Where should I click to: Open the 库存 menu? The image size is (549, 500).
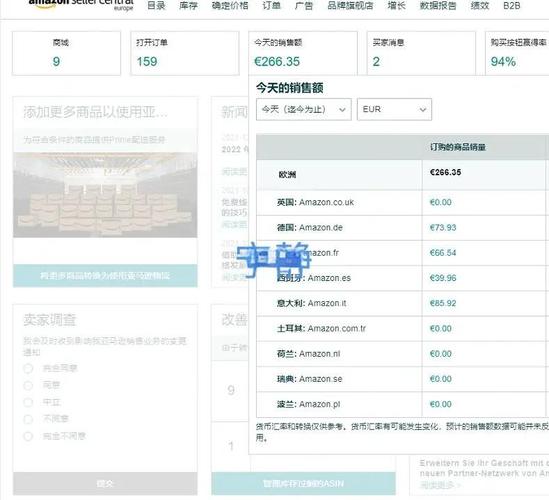188,5
